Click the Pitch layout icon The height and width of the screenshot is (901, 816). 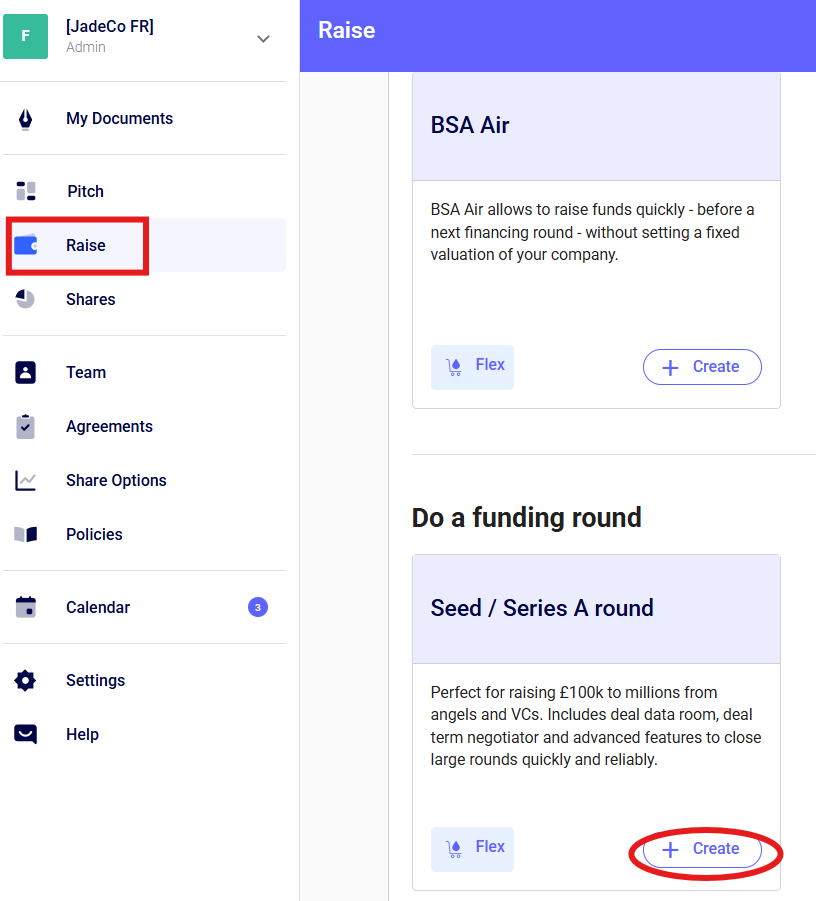point(26,191)
